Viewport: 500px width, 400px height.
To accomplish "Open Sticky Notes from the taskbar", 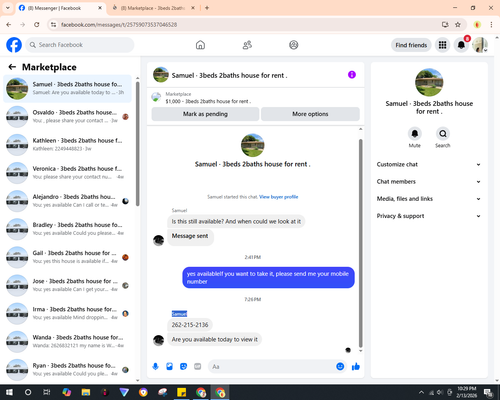I will click(182, 392).
